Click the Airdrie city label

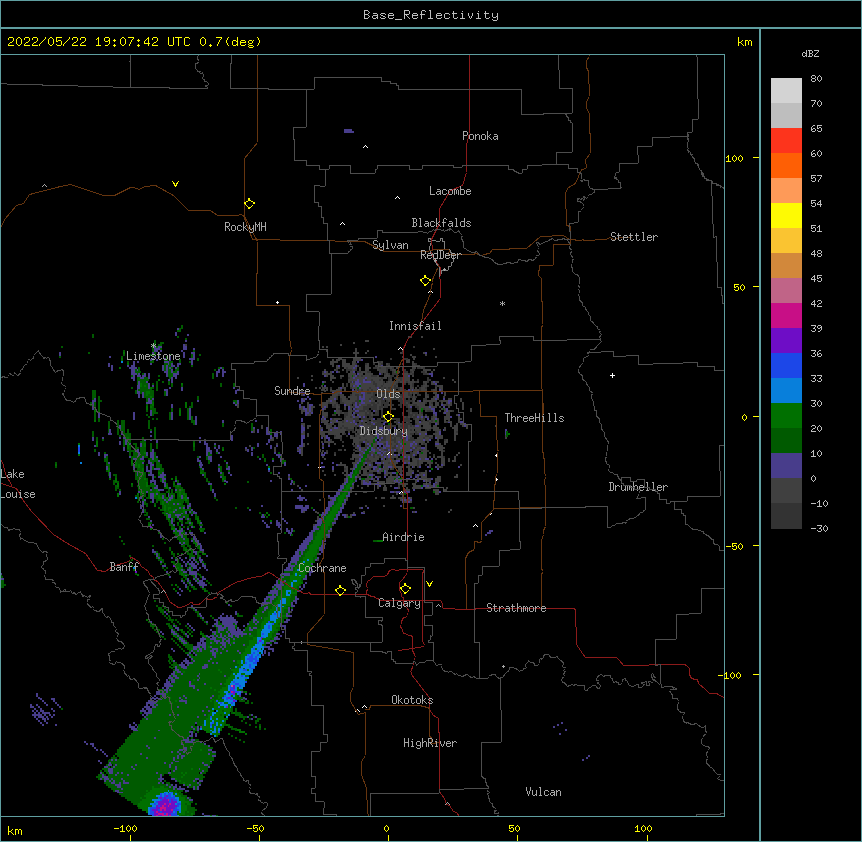[x=404, y=537]
